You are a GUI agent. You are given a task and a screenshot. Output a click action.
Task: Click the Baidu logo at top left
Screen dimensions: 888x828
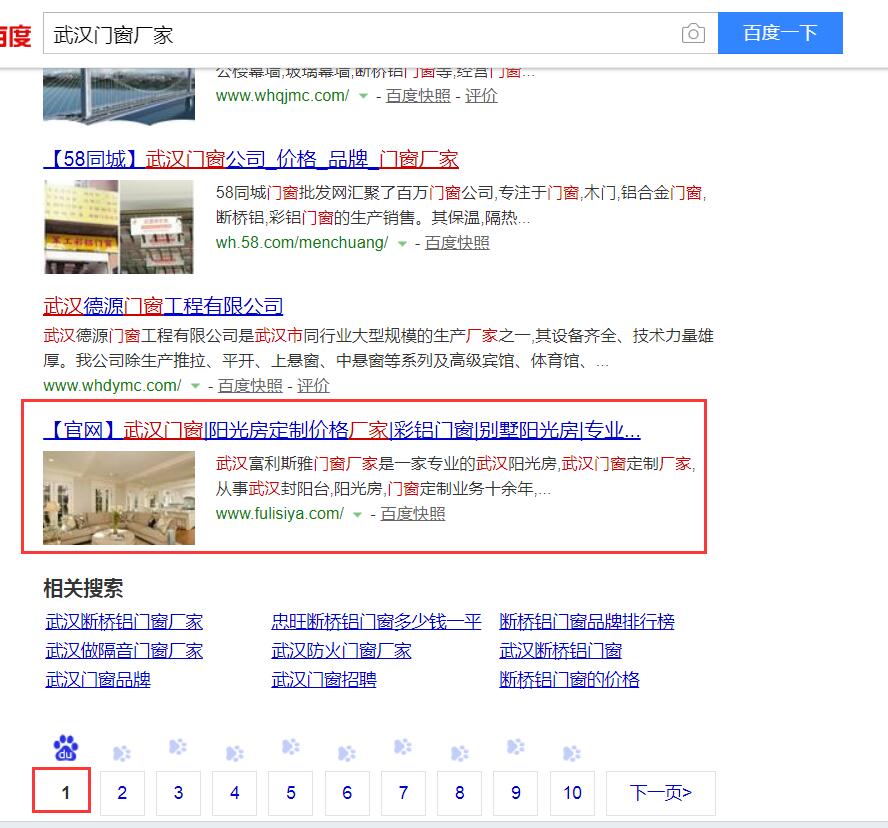click(14, 35)
